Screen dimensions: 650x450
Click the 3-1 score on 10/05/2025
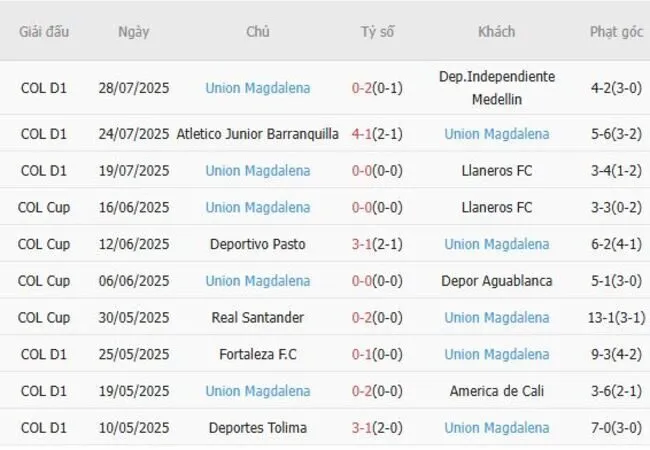click(x=362, y=428)
